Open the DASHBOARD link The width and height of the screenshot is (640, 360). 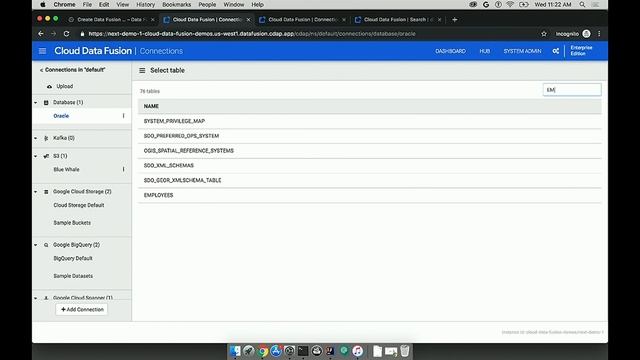click(x=450, y=51)
